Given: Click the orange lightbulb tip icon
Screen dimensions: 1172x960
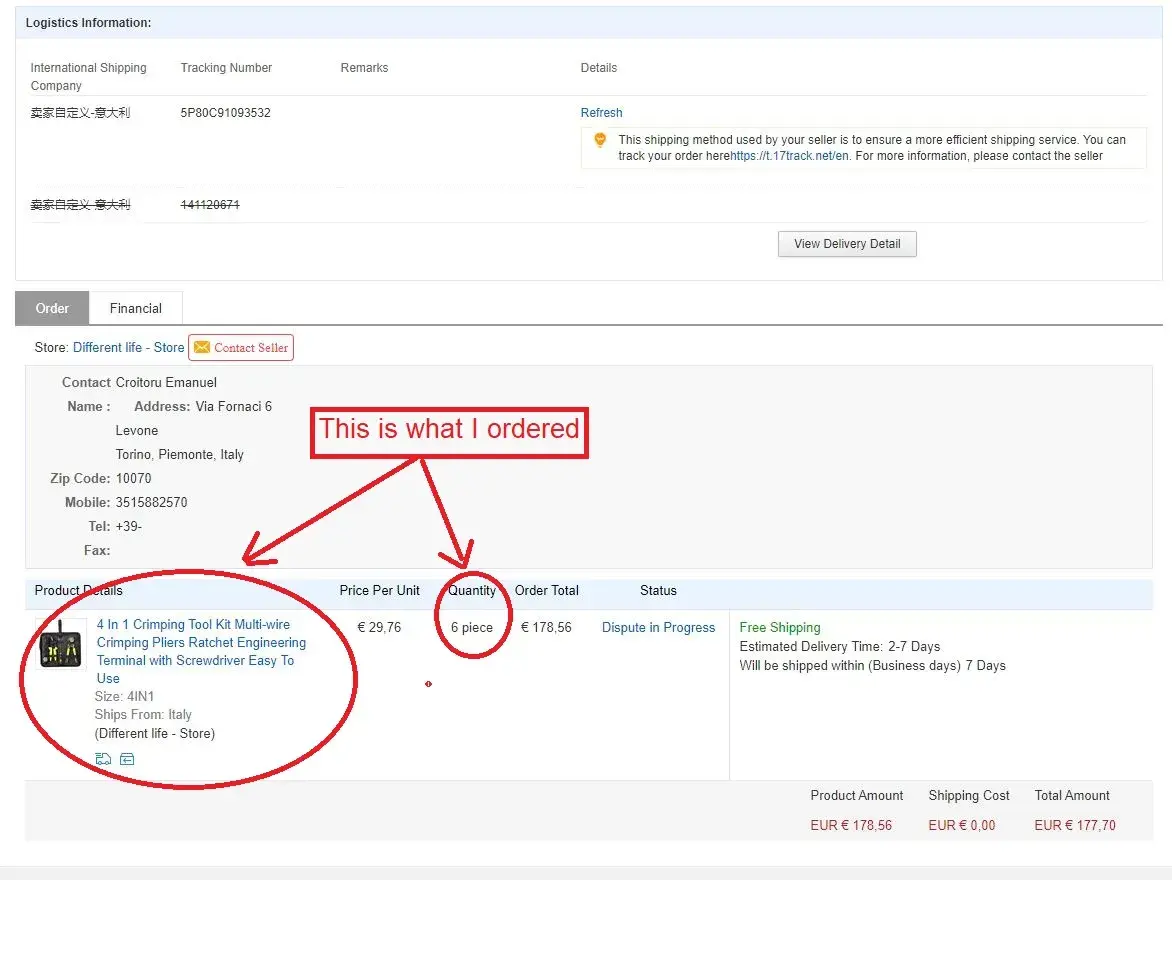Looking at the screenshot, I should 600,141.
